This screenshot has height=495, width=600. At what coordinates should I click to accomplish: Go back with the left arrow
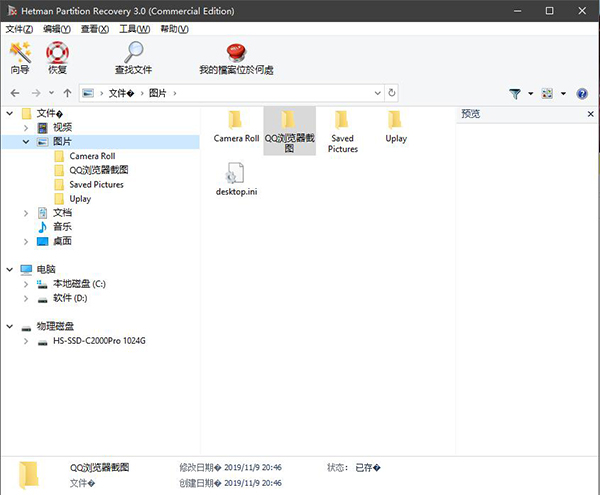coord(15,93)
